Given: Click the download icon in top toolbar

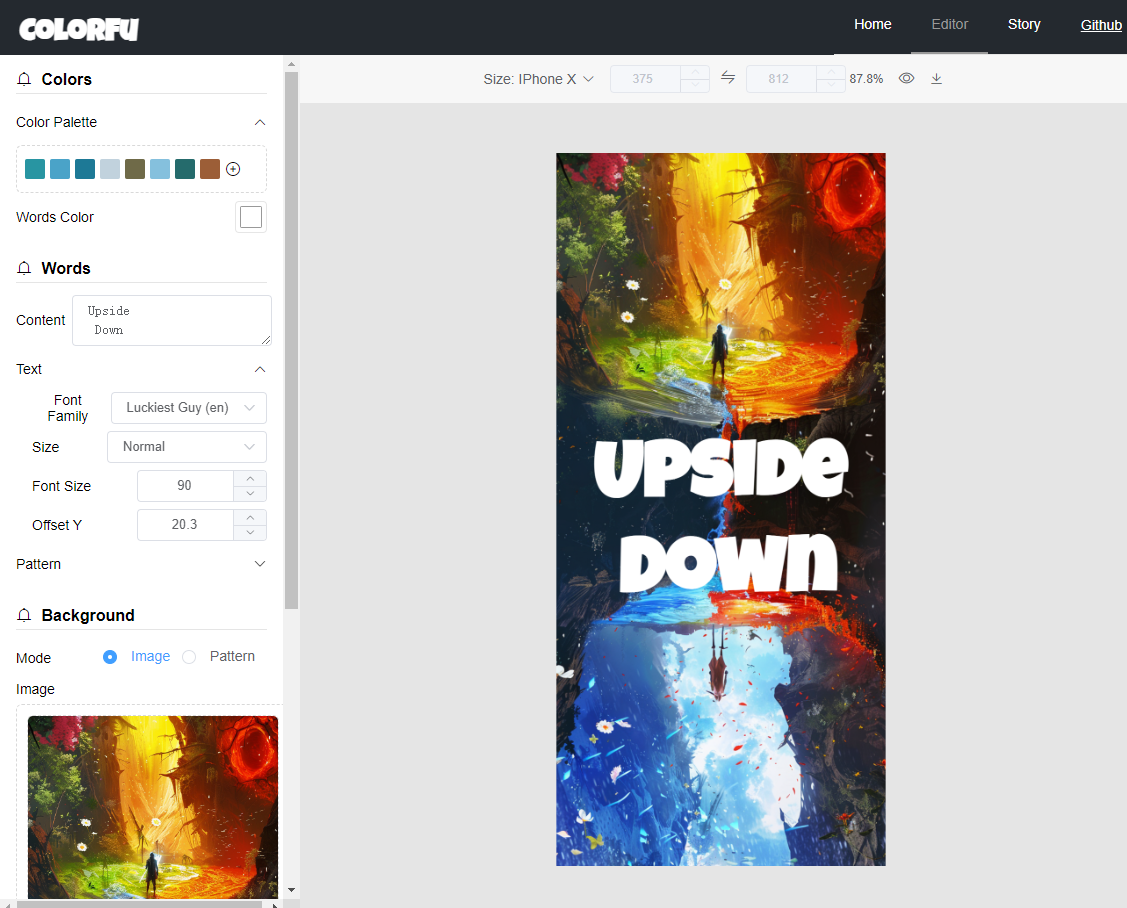Looking at the screenshot, I should click(936, 78).
